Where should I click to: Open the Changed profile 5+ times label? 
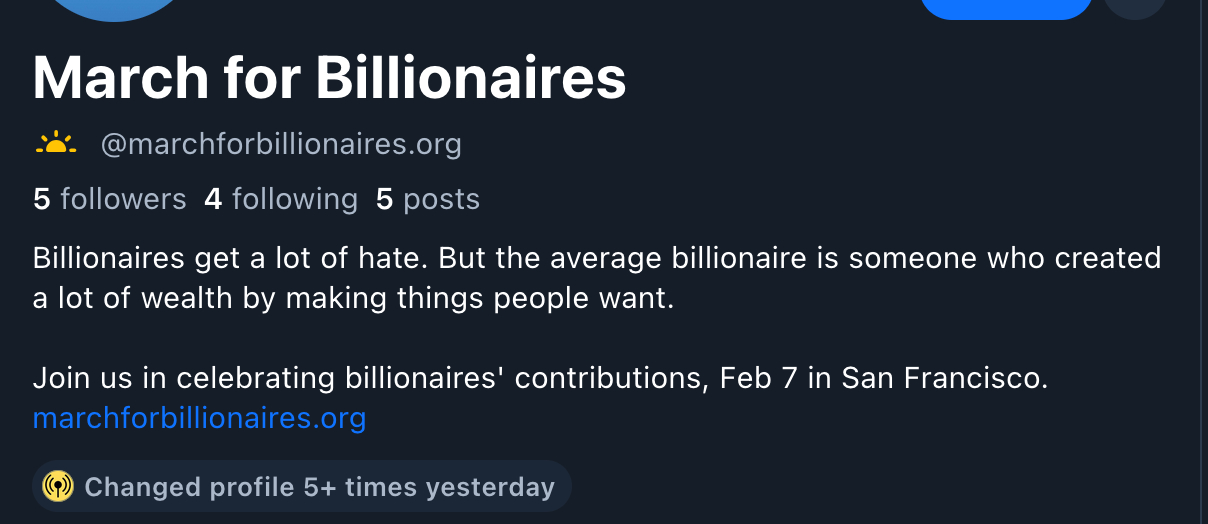(x=301, y=487)
